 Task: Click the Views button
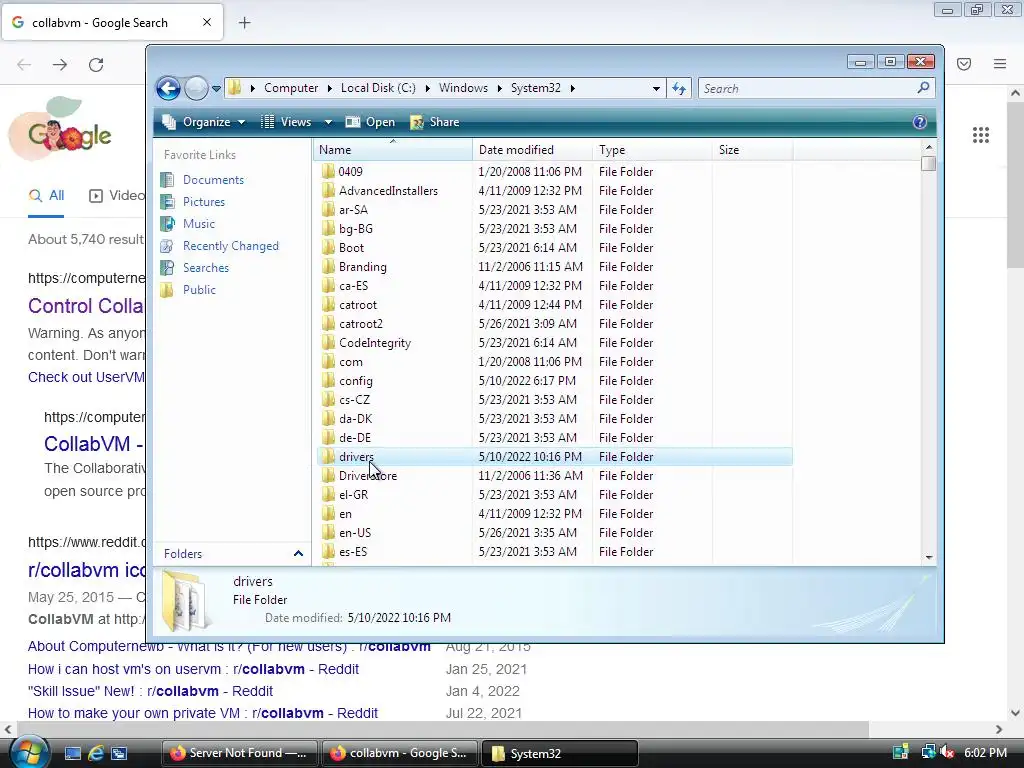(x=287, y=122)
